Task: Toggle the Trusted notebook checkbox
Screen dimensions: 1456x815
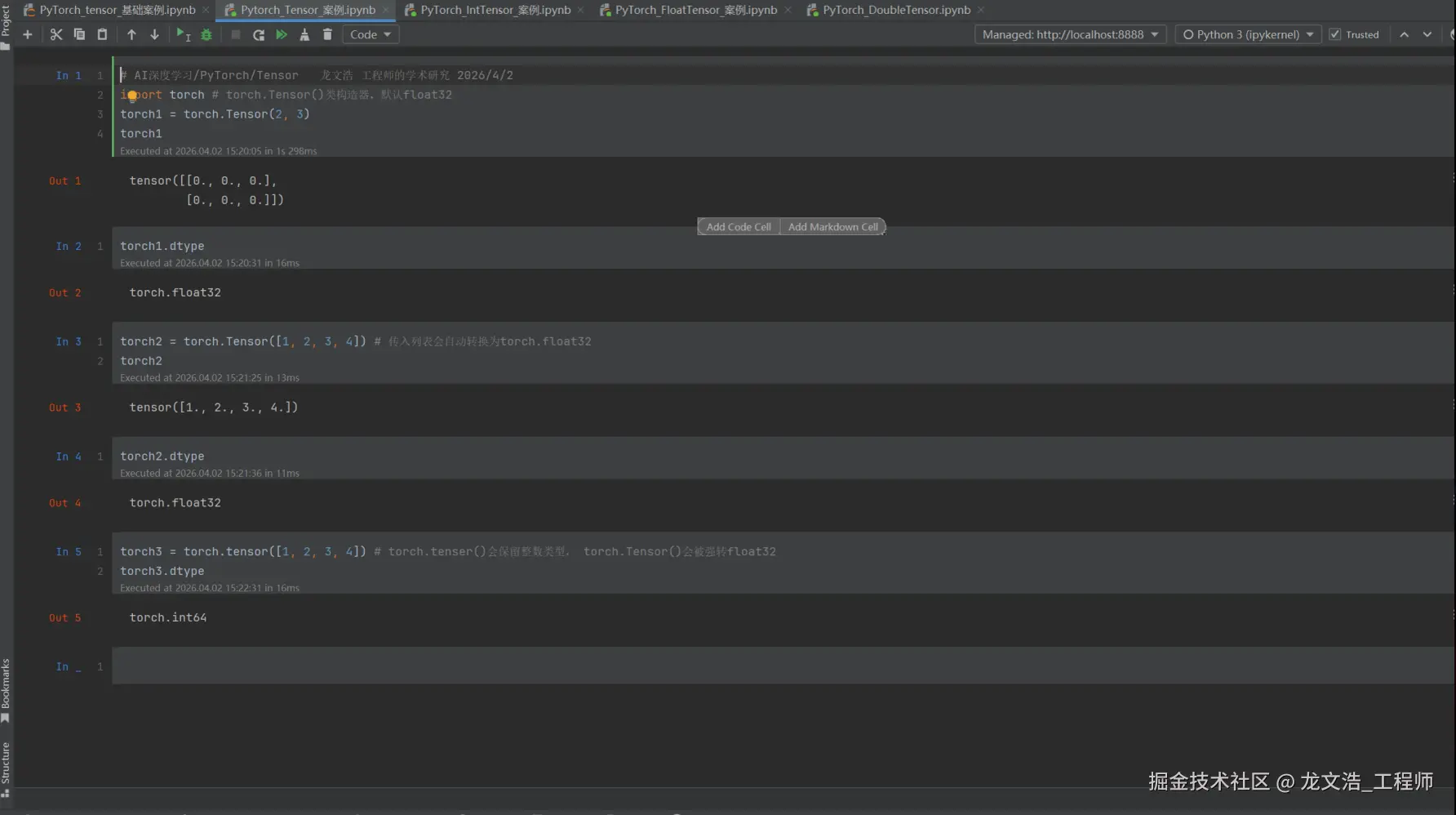Action: (x=1335, y=34)
